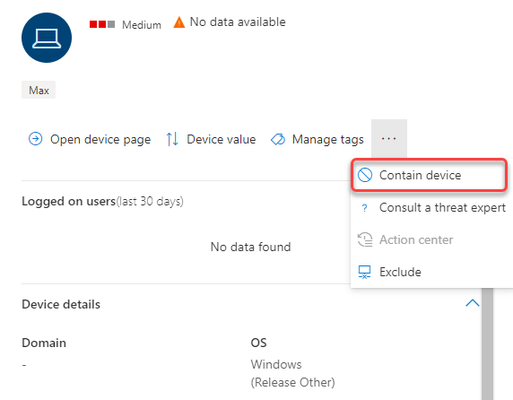Click the Windows (Release Other) value

coord(293,373)
